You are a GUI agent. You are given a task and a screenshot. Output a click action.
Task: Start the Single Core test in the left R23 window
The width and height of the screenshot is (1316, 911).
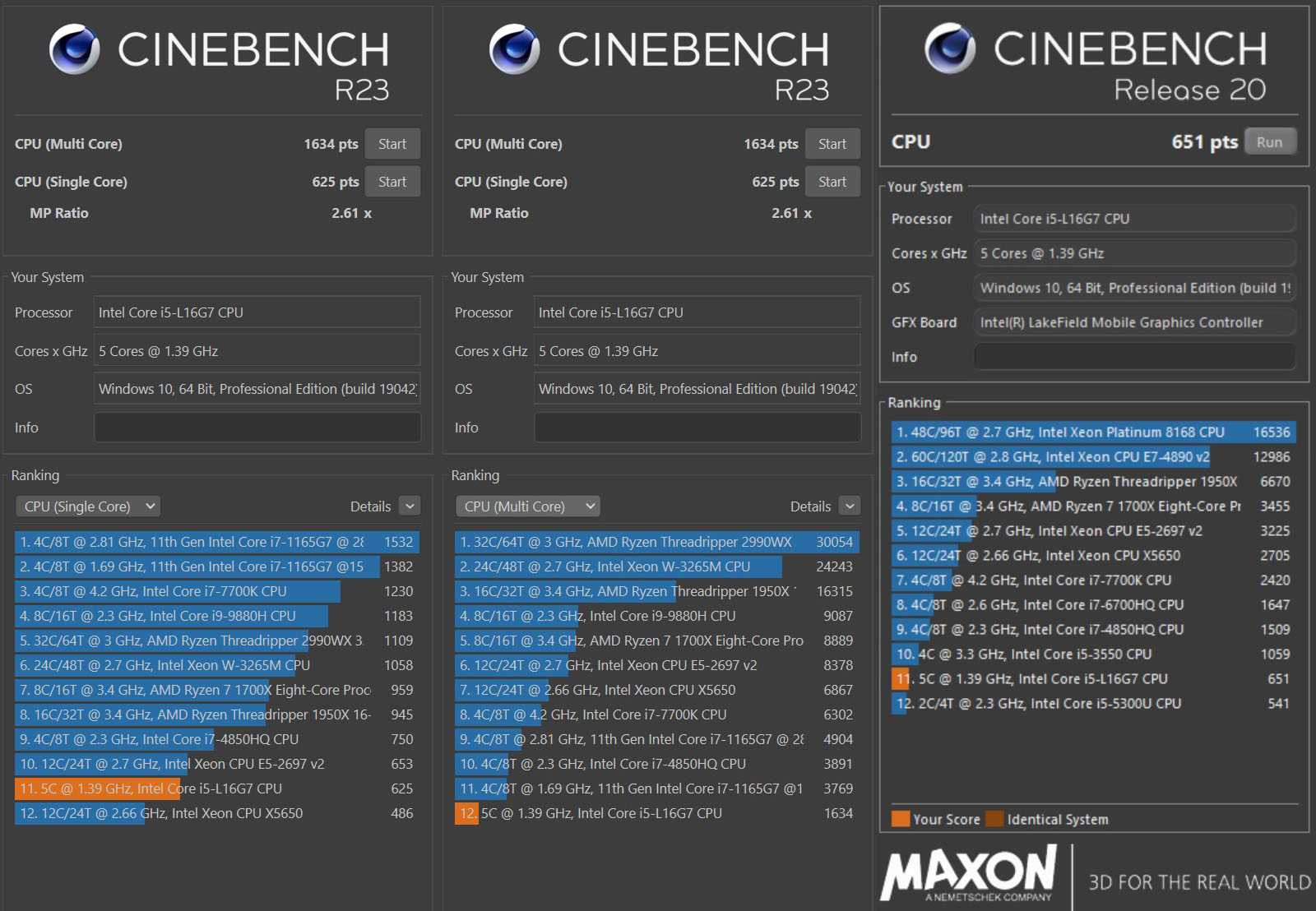(392, 182)
